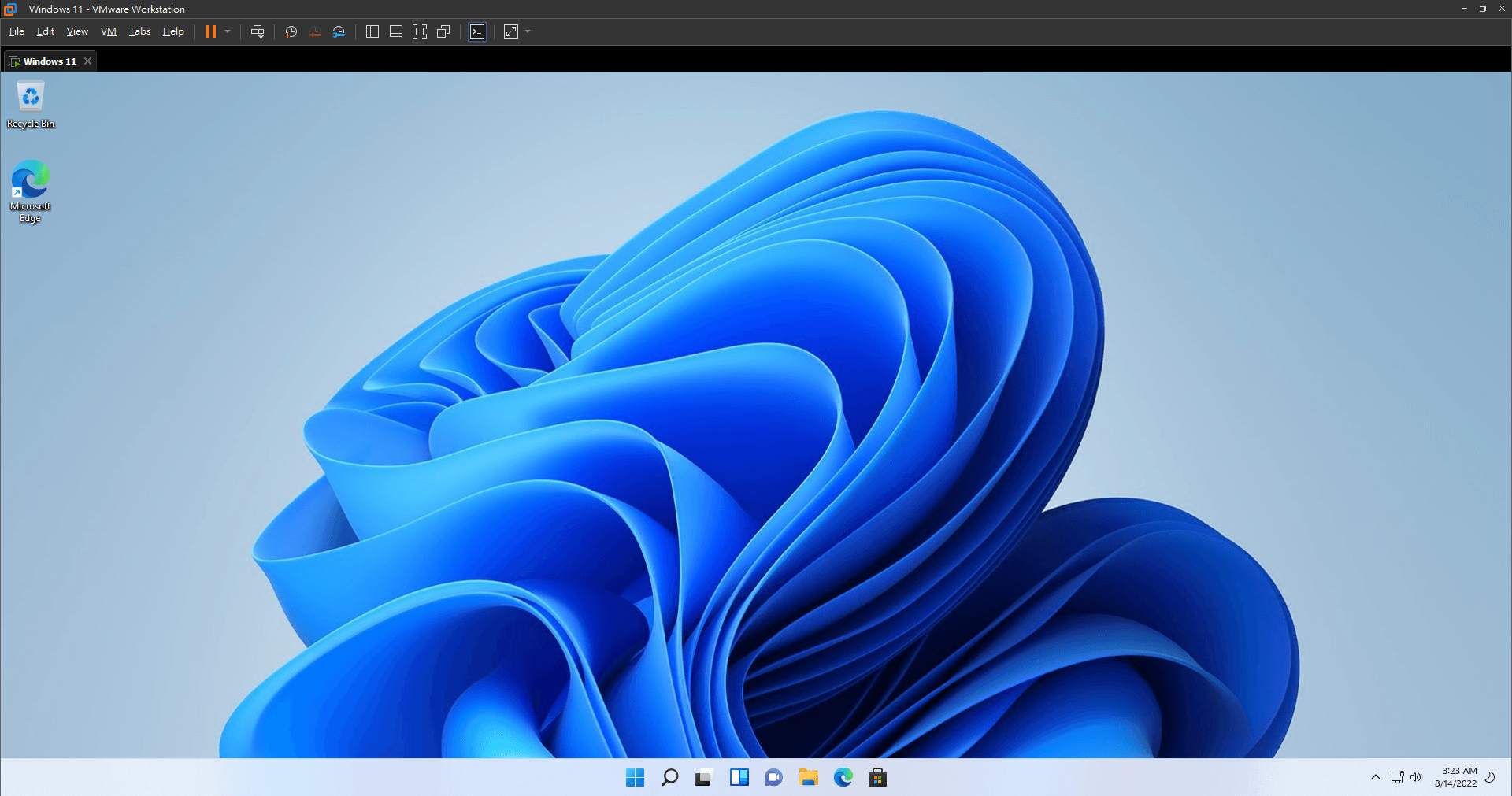Viewport: 1512px width, 796px height.
Task: Enter full screen mode
Action: point(420,31)
